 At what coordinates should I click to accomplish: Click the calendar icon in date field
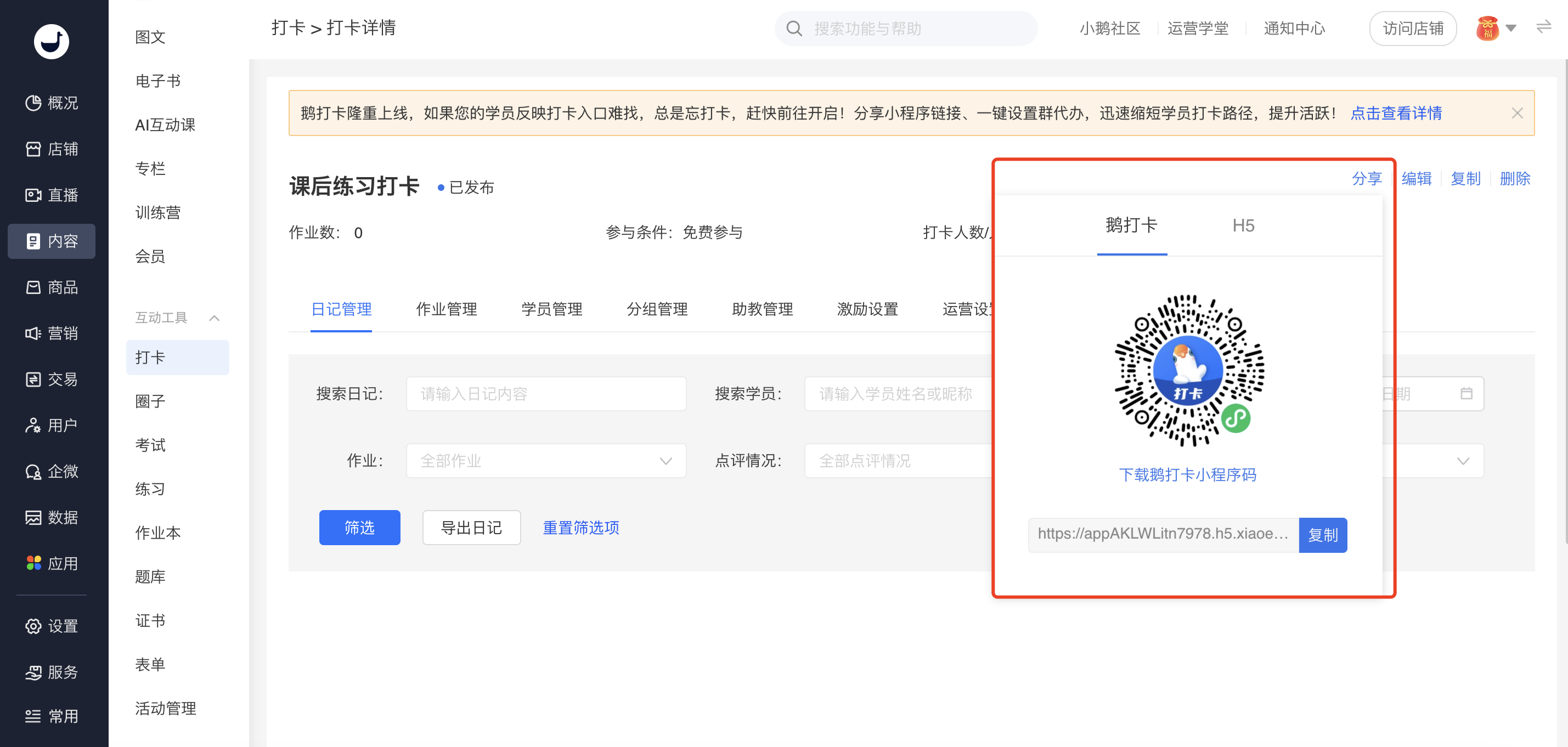pyautogui.click(x=1466, y=394)
